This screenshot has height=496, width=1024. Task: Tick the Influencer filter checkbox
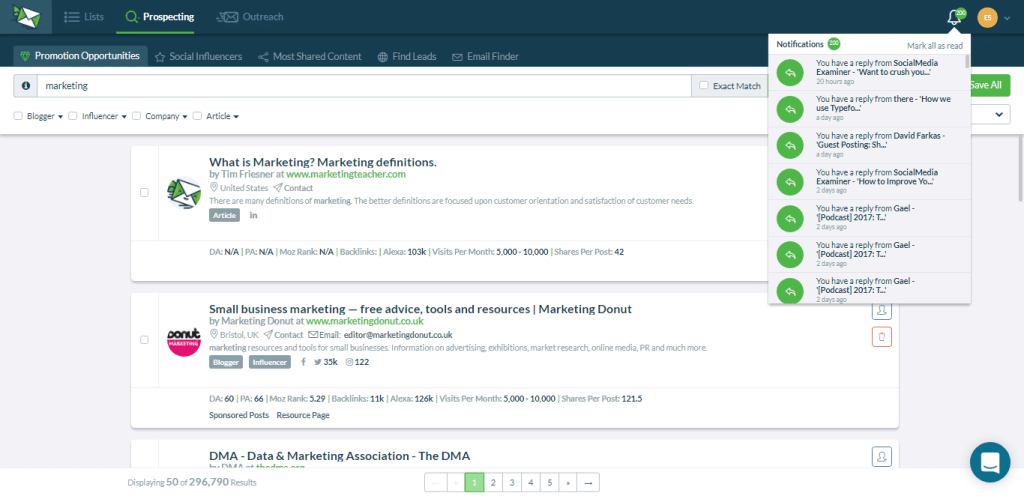tap(72, 116)
